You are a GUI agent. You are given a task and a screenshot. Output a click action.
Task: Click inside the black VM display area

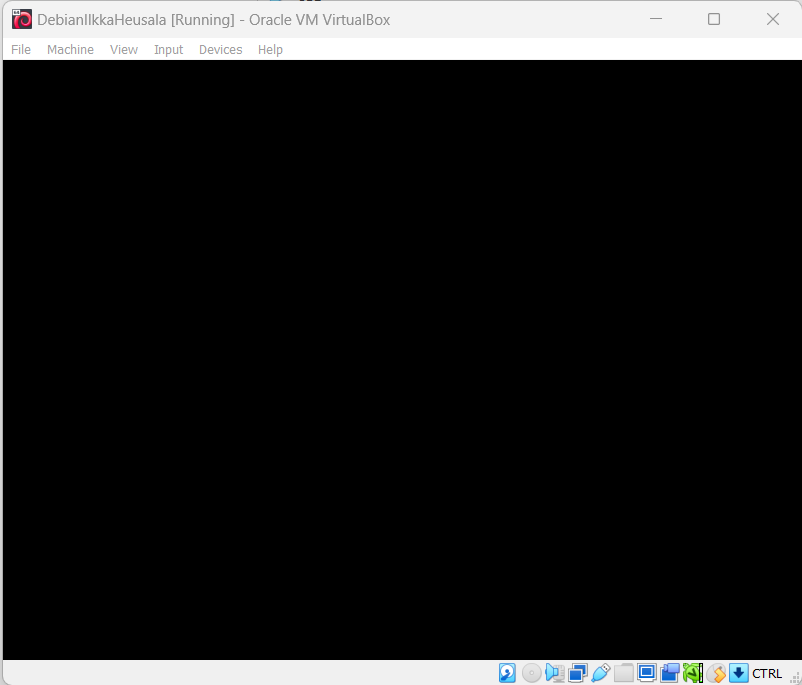[x=401, y=360]
